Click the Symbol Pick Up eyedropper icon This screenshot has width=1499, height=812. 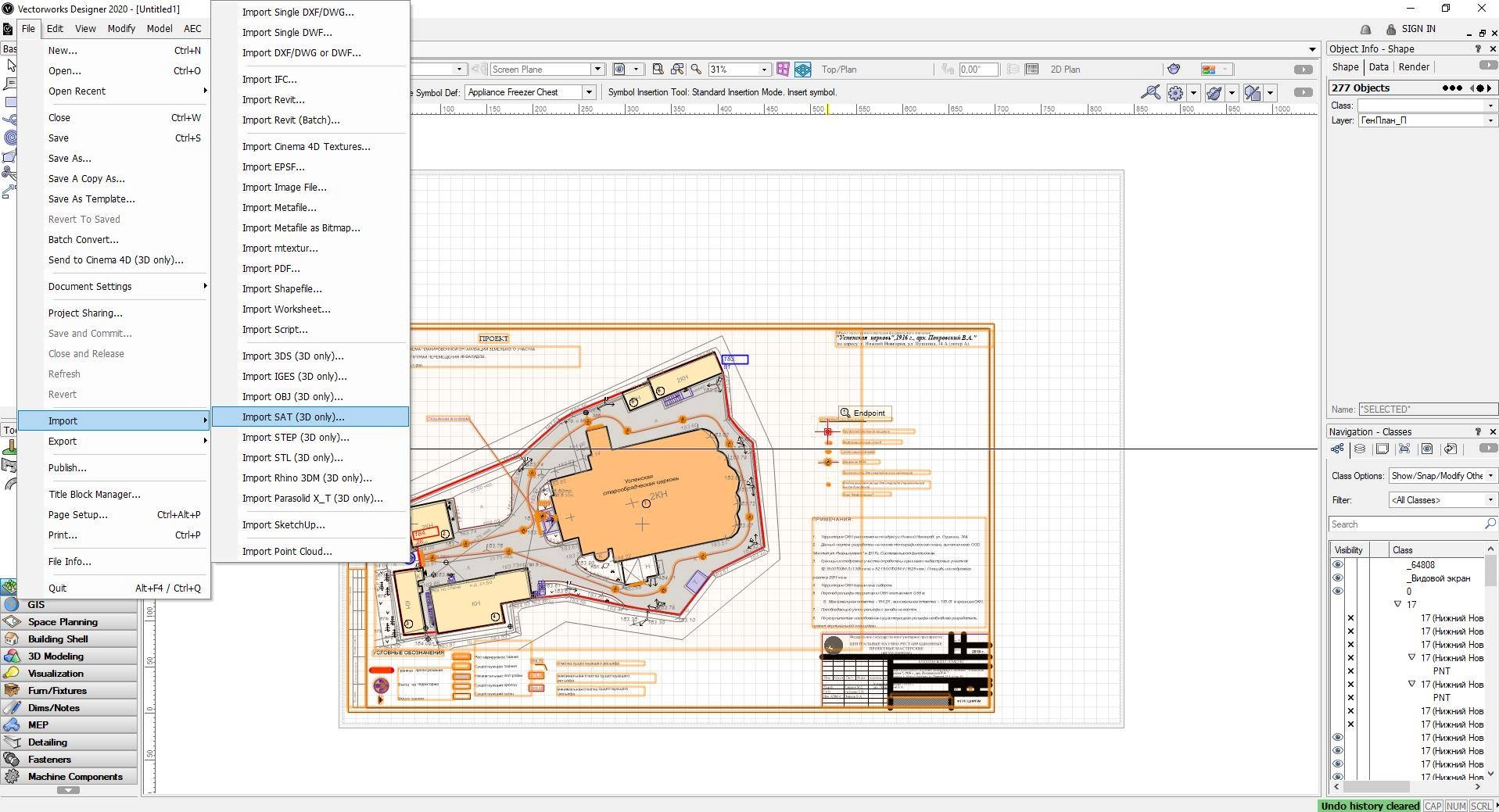(x=1150, y=92)
